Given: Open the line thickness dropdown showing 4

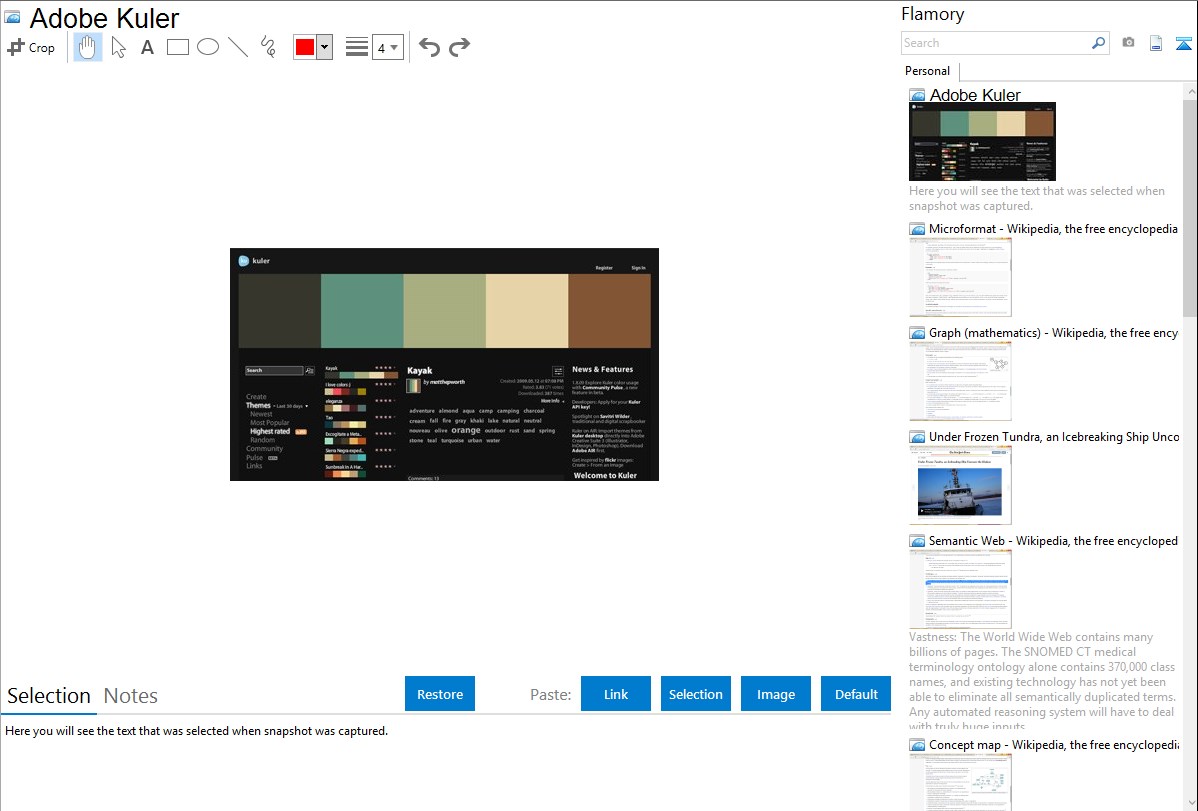Looking at the screenshot, I should click(388, 47).
